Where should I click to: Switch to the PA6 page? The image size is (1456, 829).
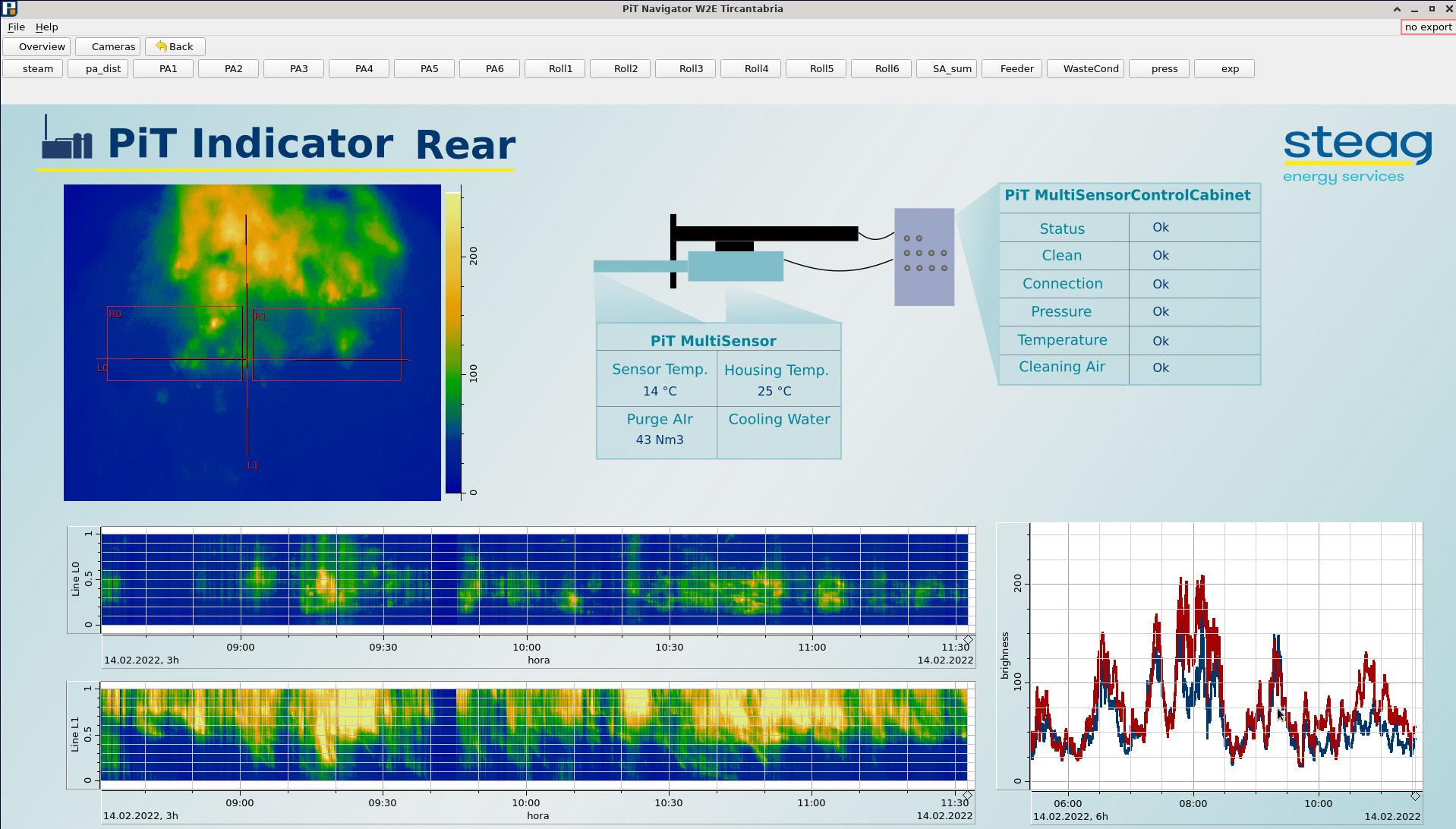pyautogui.click(x=490, y=69)
